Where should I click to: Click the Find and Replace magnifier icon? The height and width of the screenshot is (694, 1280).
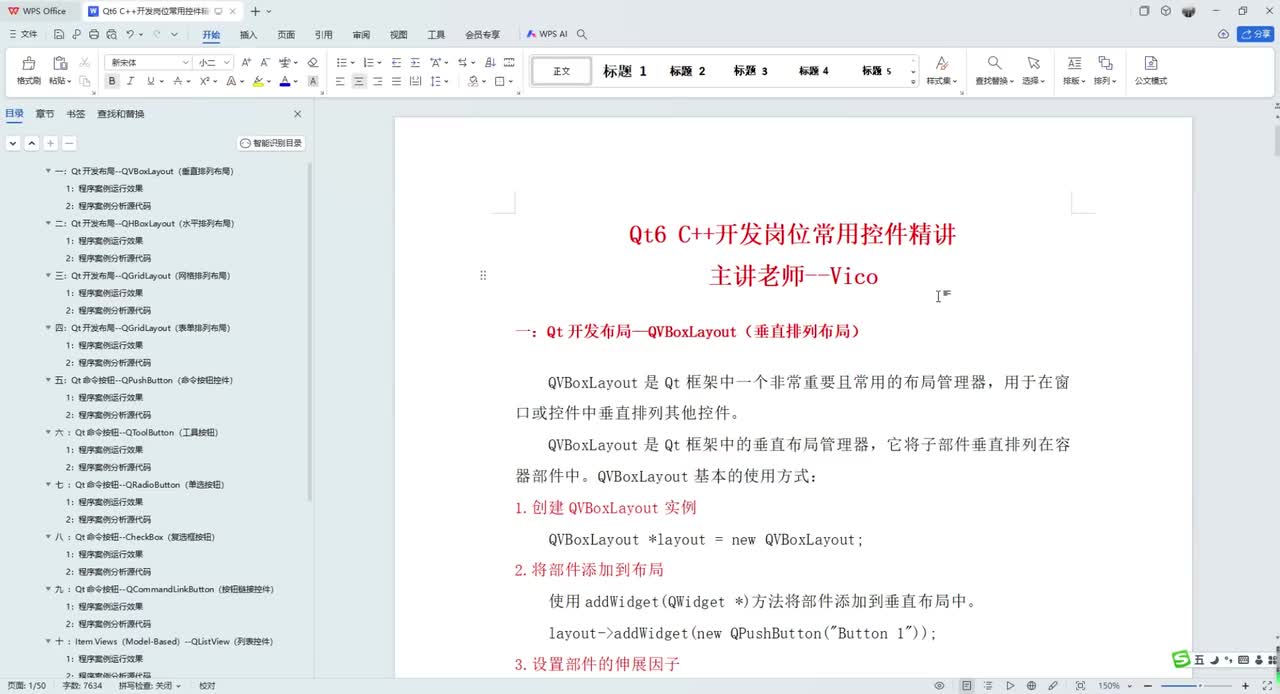click(994, 63)
